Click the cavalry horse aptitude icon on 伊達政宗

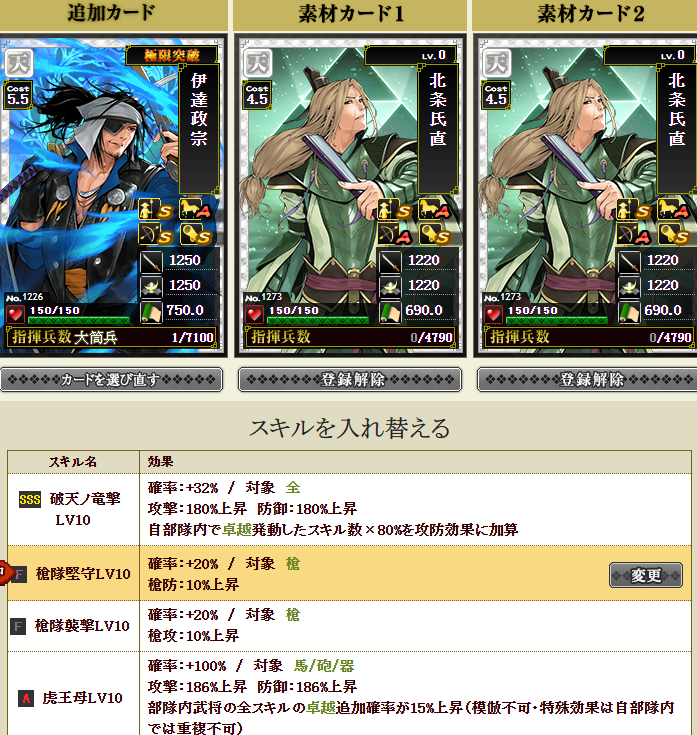pos(195,209)
